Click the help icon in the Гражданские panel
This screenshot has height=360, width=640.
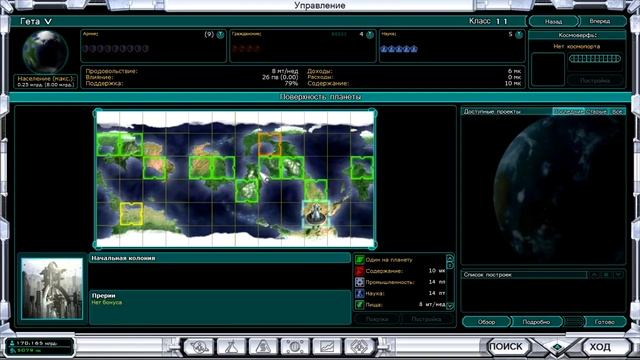370,35
